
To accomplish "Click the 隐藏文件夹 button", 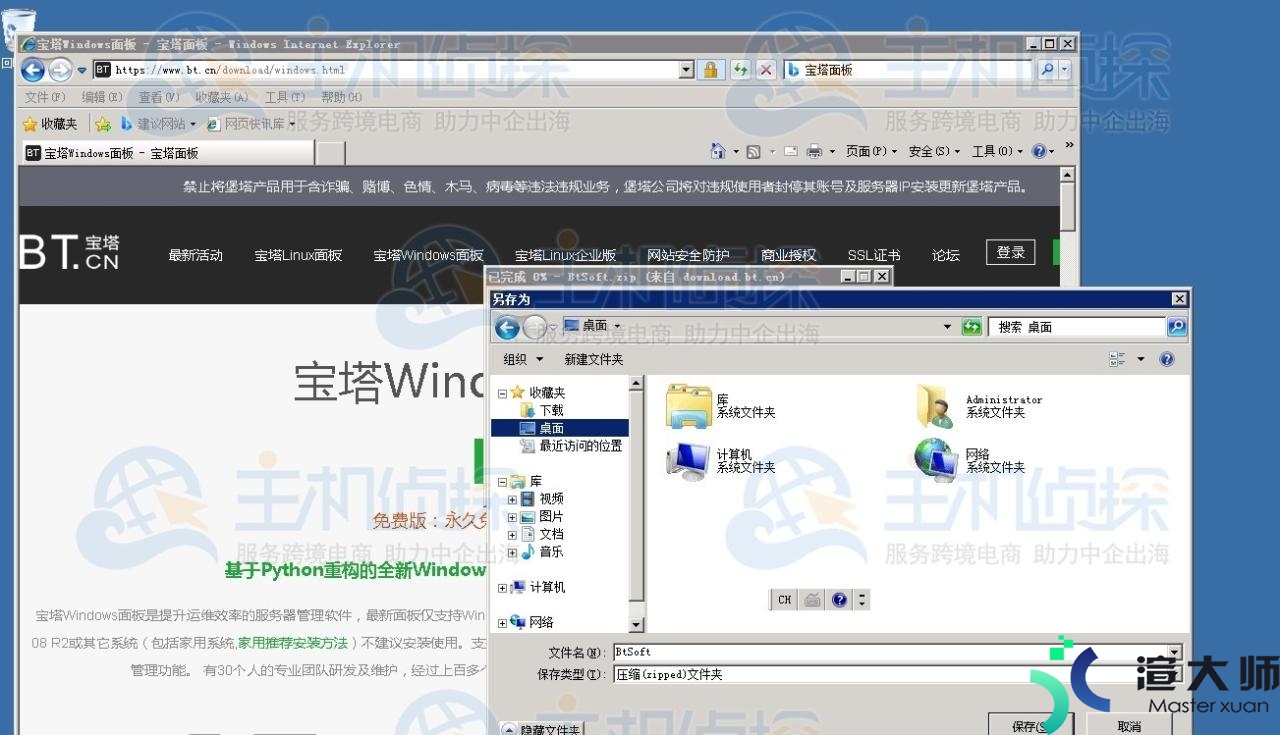I will (541, 729).
